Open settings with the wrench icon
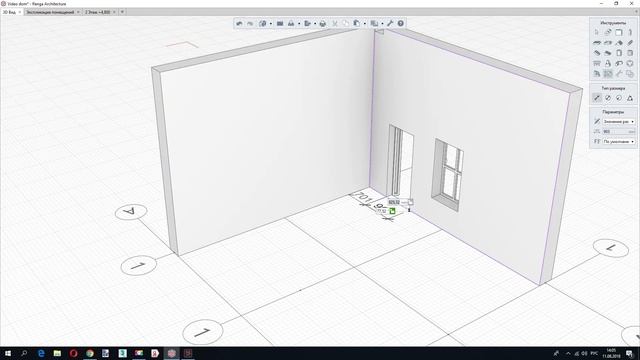This screenshot has height=360, width=640. click(390, 24)
